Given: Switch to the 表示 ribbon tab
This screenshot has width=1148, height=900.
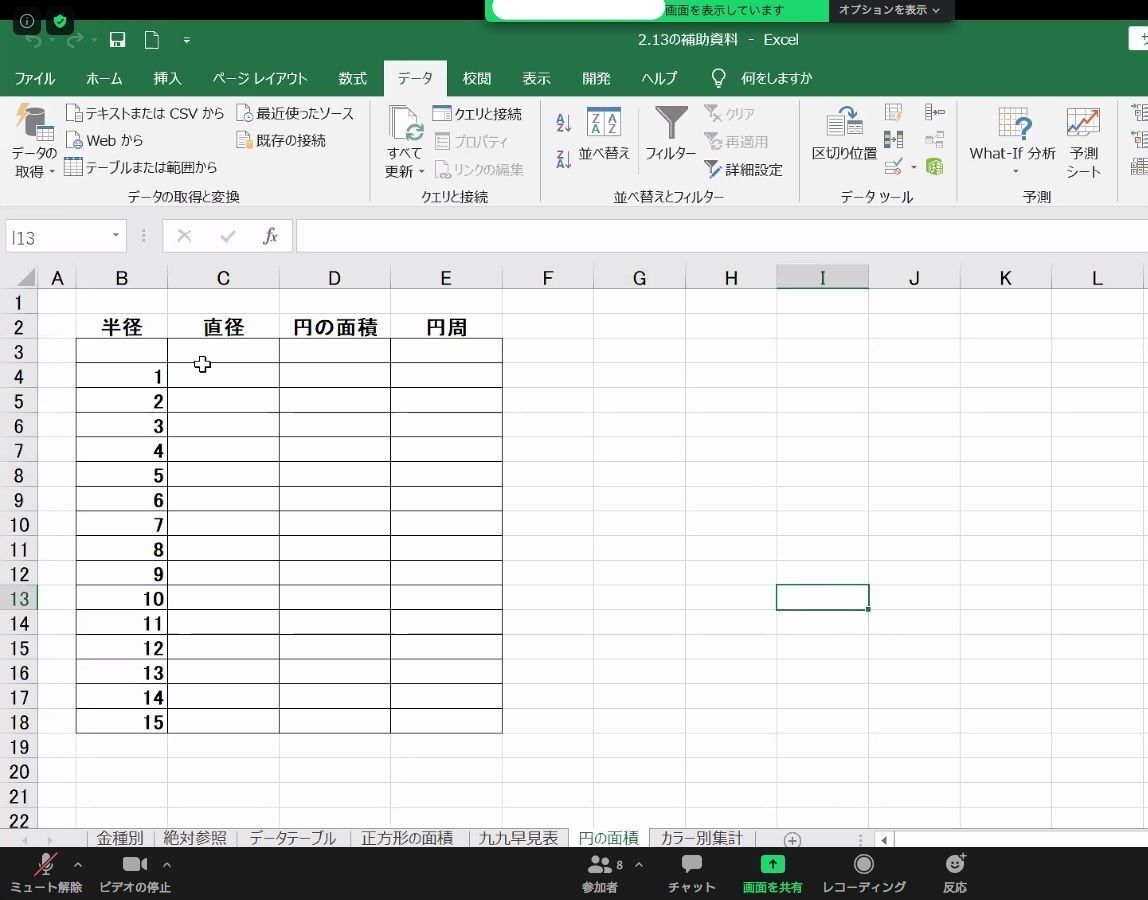Looking at the screenshot, I should 536,78.
